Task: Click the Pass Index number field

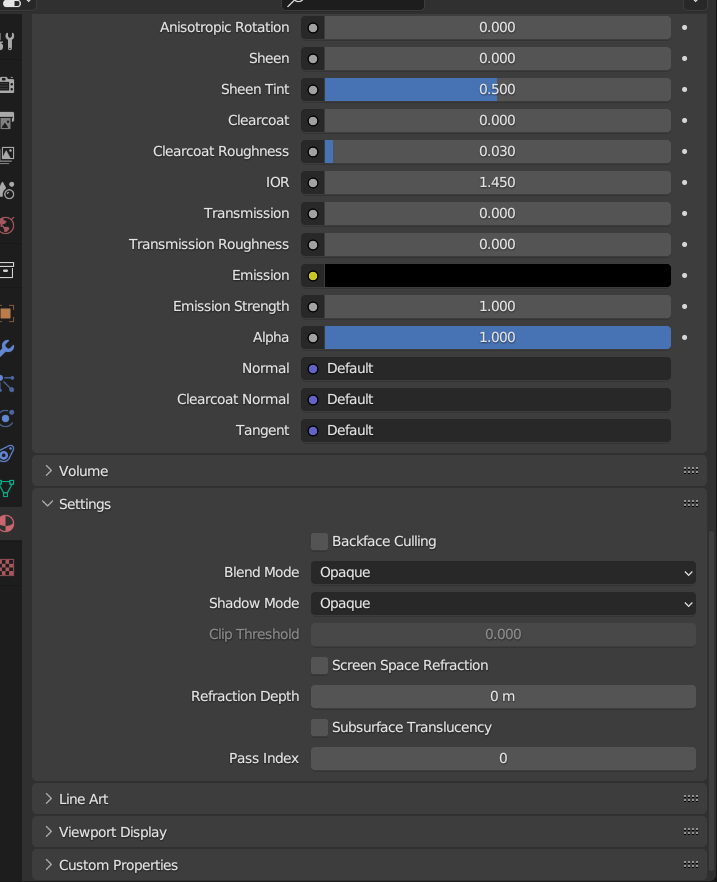Action: (503, 758)
